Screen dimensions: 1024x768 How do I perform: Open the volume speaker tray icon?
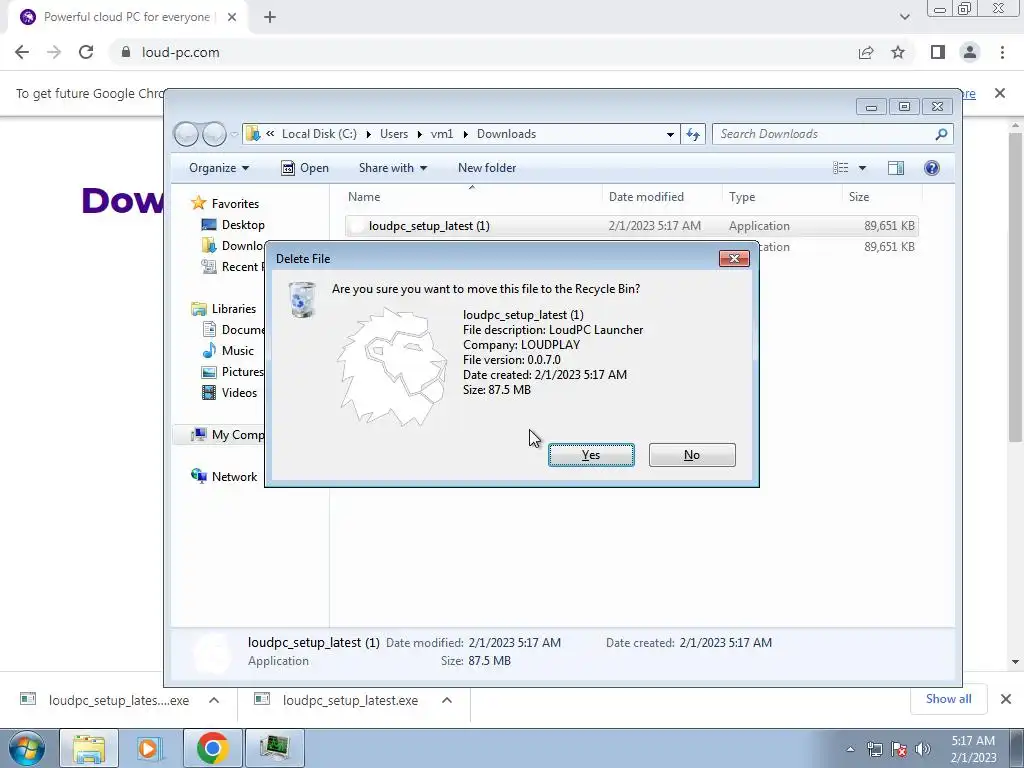[x=923, y=749]
